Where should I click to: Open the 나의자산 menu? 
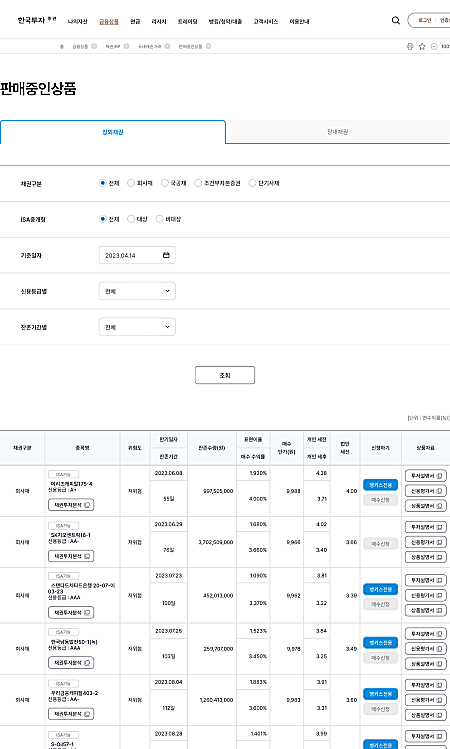tap(77, 21)
